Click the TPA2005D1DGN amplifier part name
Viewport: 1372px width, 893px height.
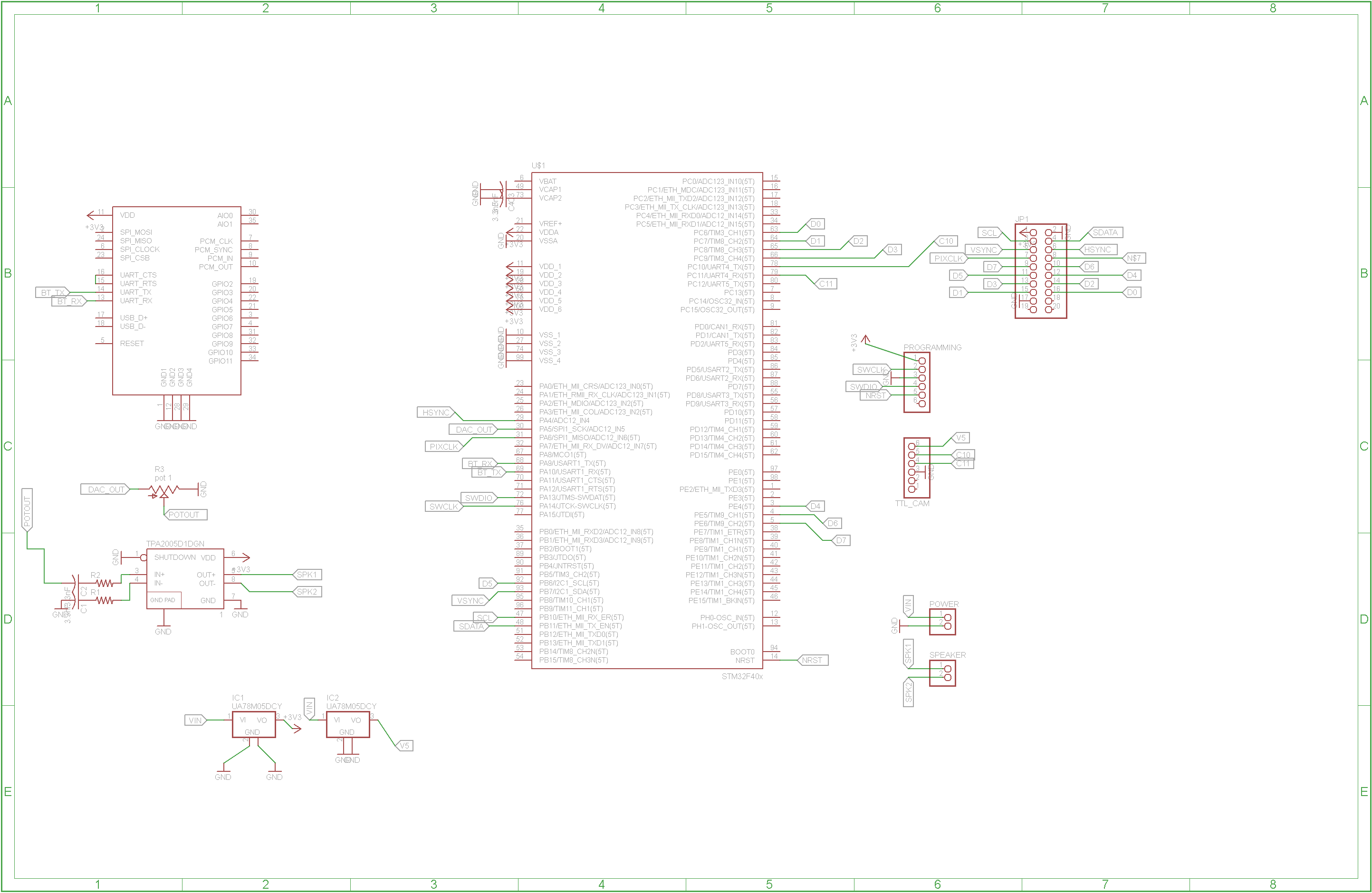[x=175, y=544]
